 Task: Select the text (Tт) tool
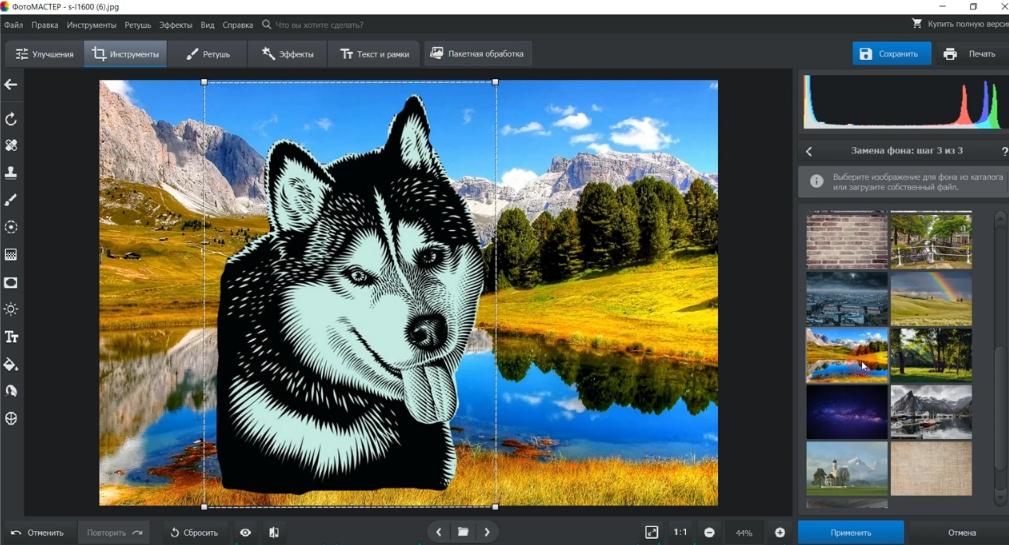coord(11,337)
